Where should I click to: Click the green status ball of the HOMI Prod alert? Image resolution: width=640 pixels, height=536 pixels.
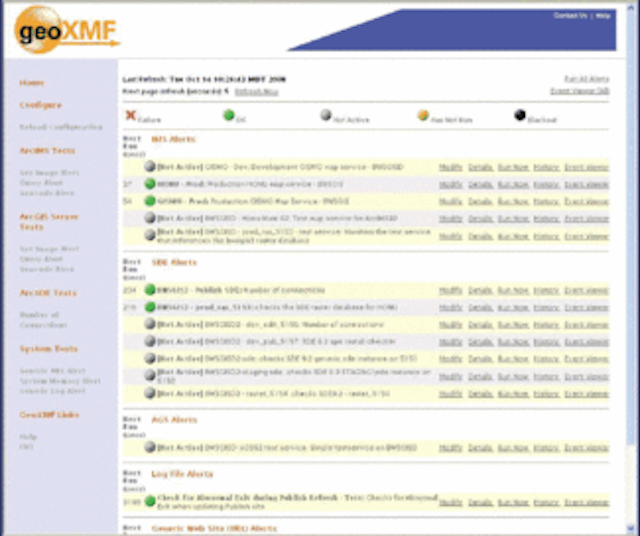click(150, 184)
